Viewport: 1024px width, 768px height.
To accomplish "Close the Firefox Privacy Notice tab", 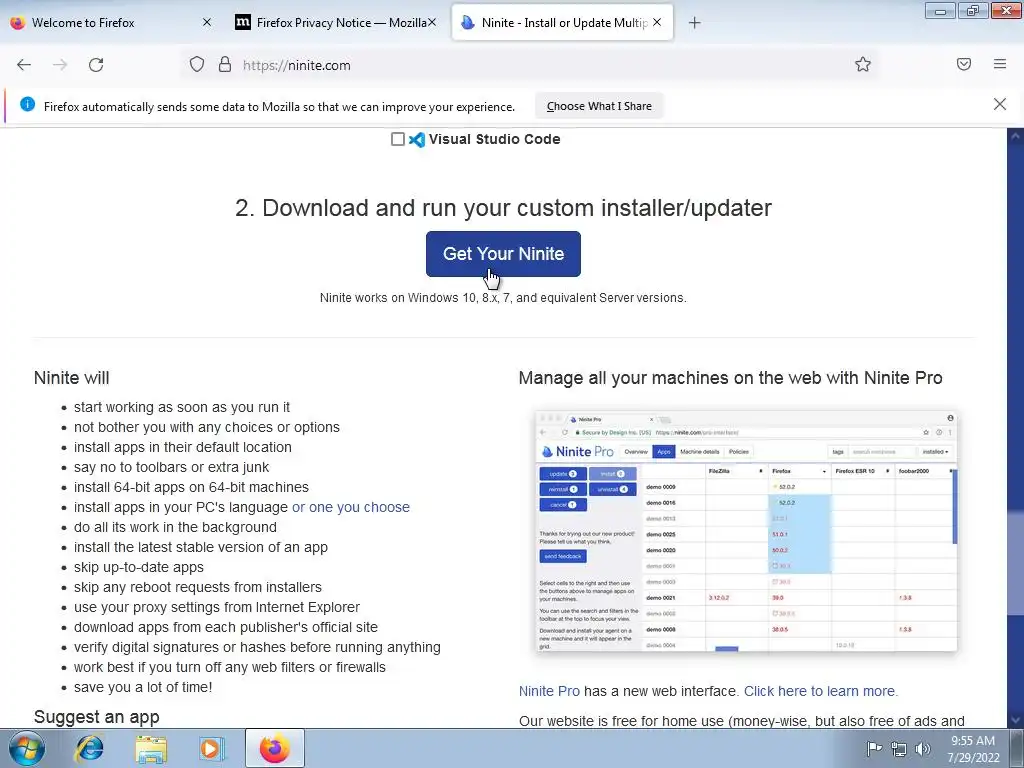I will click(432, 22).
